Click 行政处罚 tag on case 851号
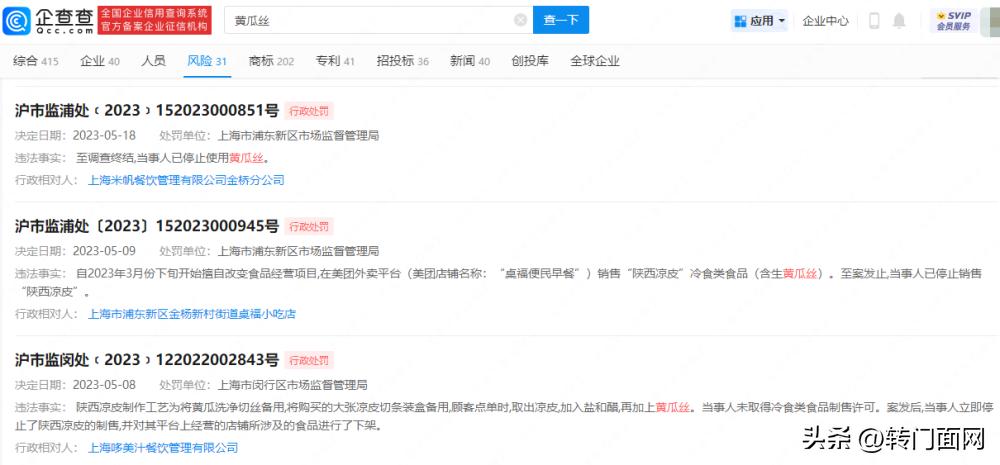 click(309, 111)
